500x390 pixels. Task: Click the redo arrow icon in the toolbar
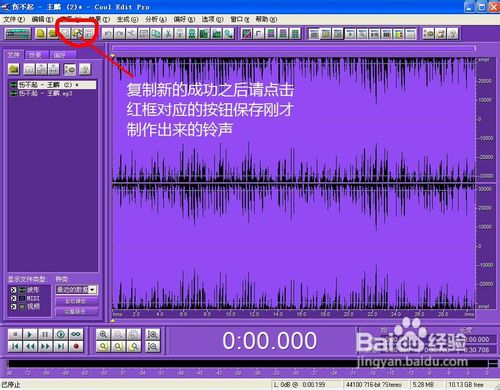(120, 33)
